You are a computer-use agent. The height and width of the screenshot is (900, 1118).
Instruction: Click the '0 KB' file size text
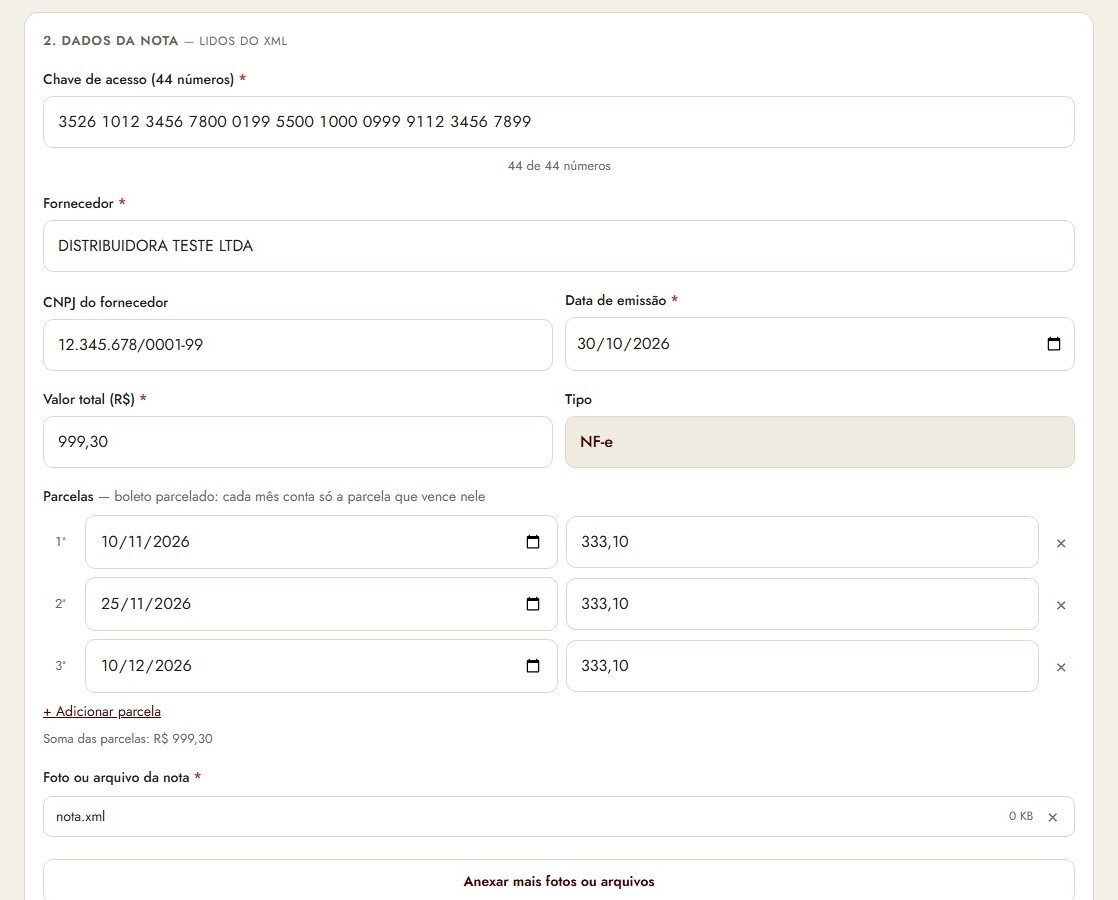[1020, 817]
